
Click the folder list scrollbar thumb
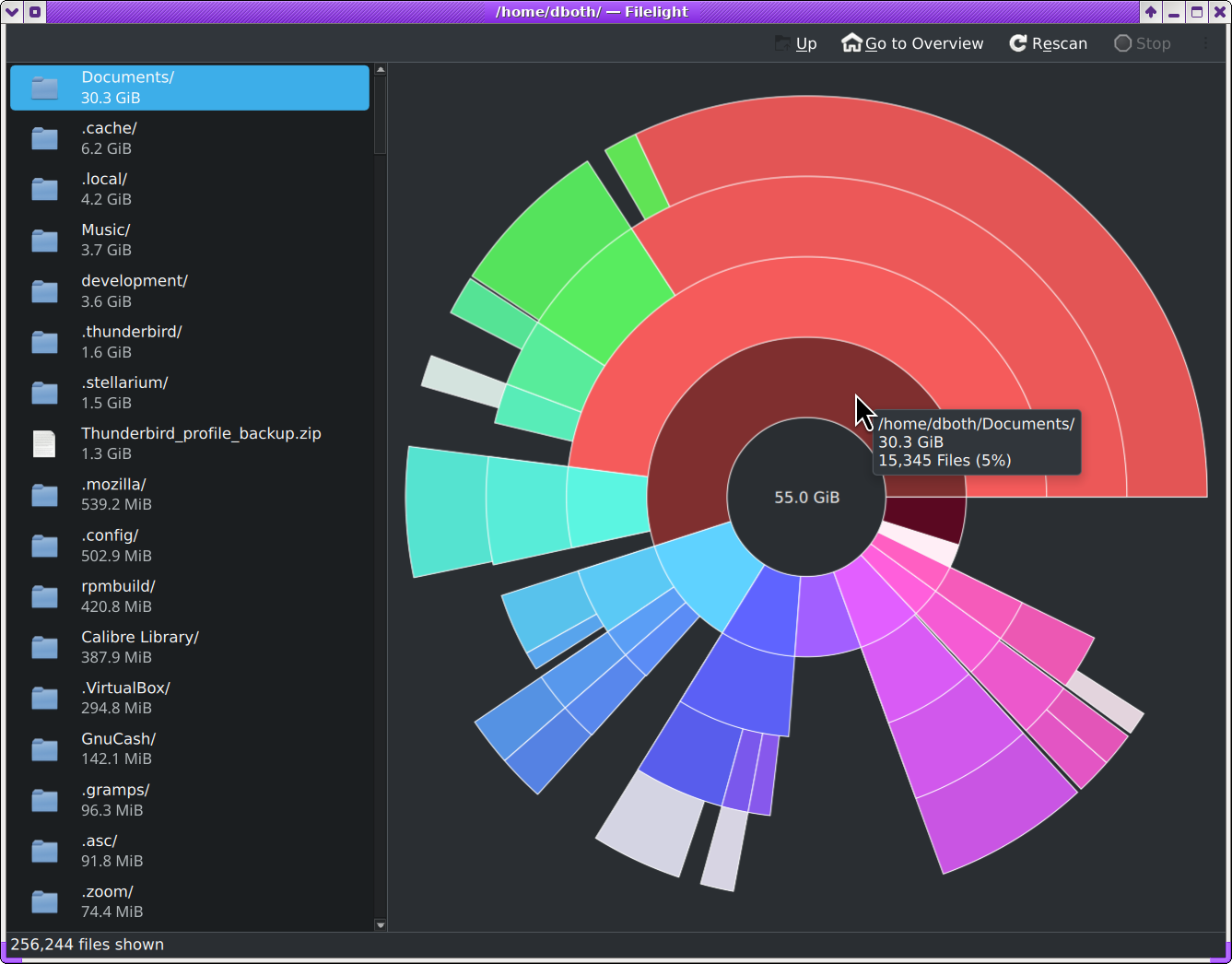pos(381,115)
